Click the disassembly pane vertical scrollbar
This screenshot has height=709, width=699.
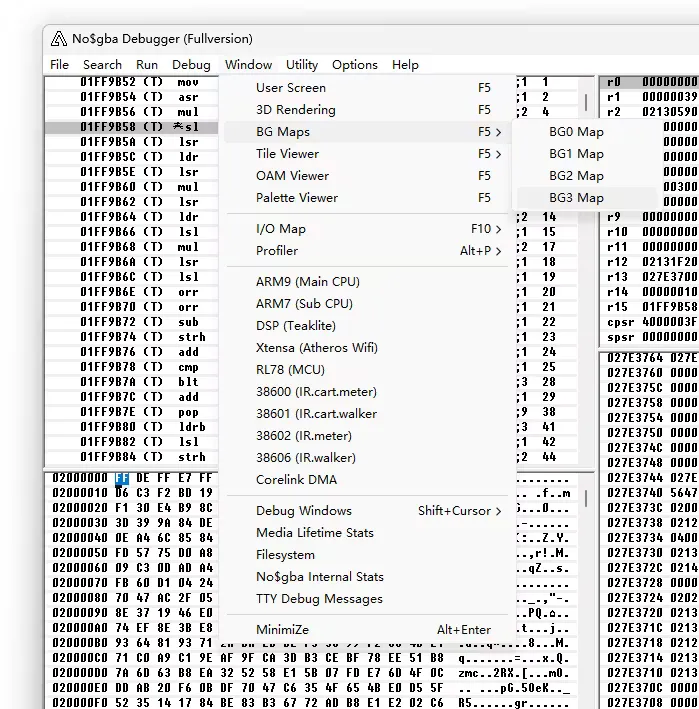[x=586, y=101]
